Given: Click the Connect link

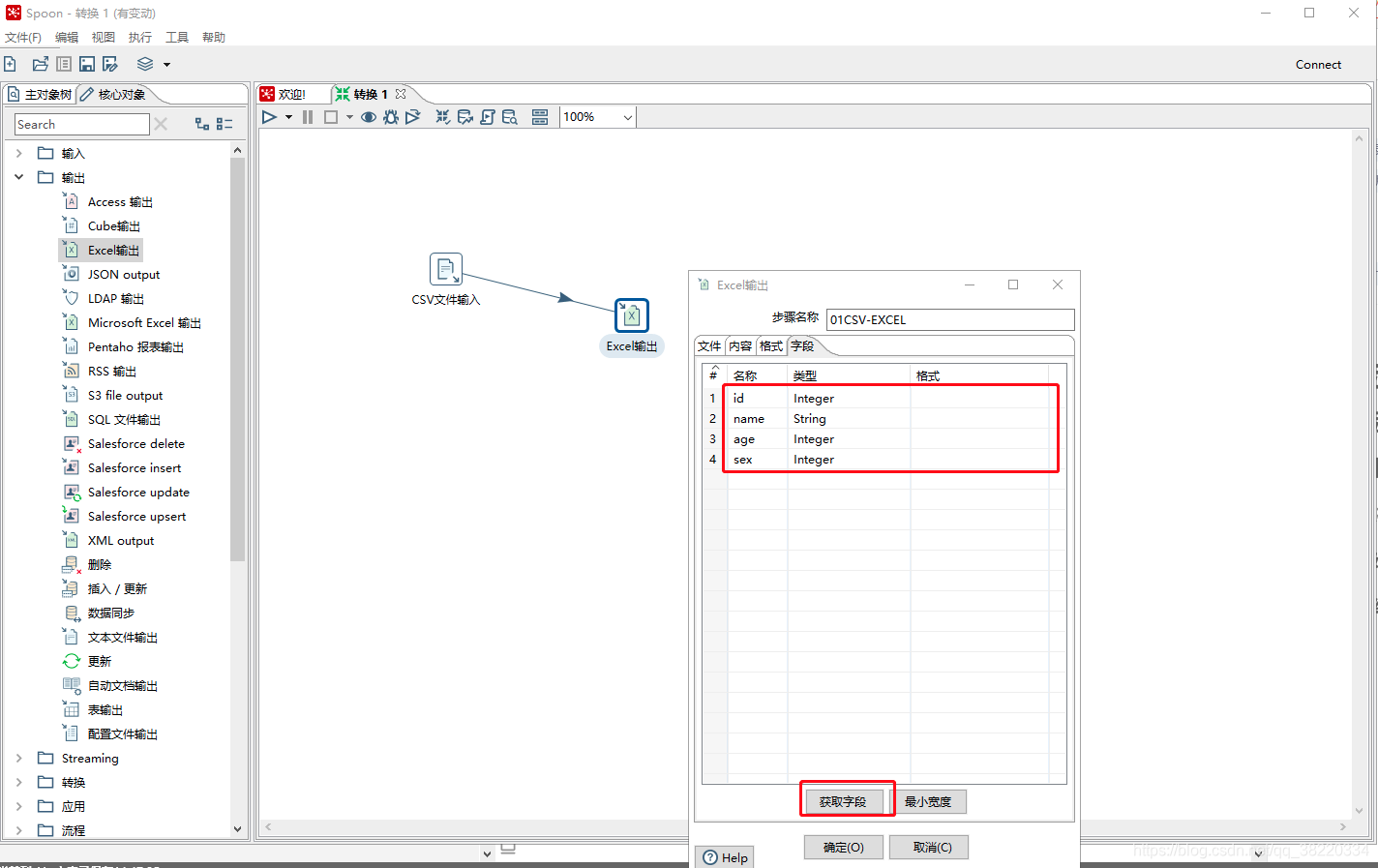Looking at the screenshot, I should 1319,65.
